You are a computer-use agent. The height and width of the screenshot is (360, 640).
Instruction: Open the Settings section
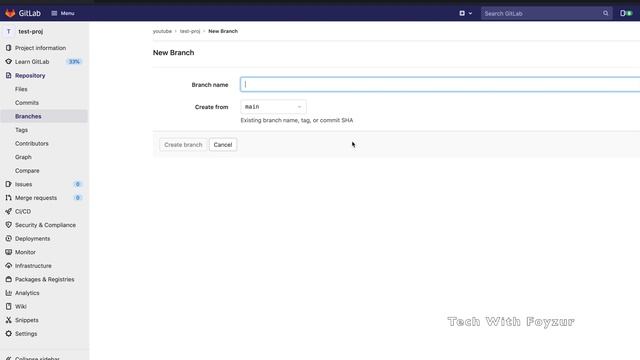[26, 333]
